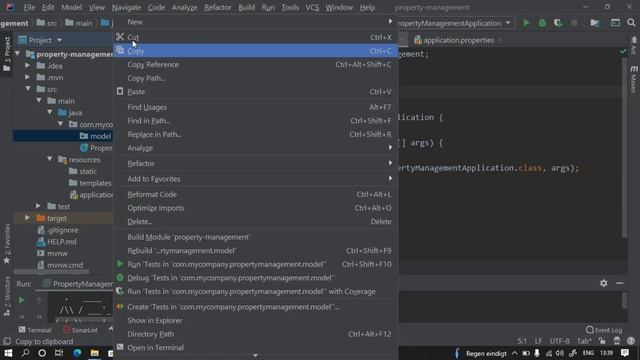The height and width of the screenshot is (360, 640).
Task: Open the Event Log
Action: tap(604, 330)
